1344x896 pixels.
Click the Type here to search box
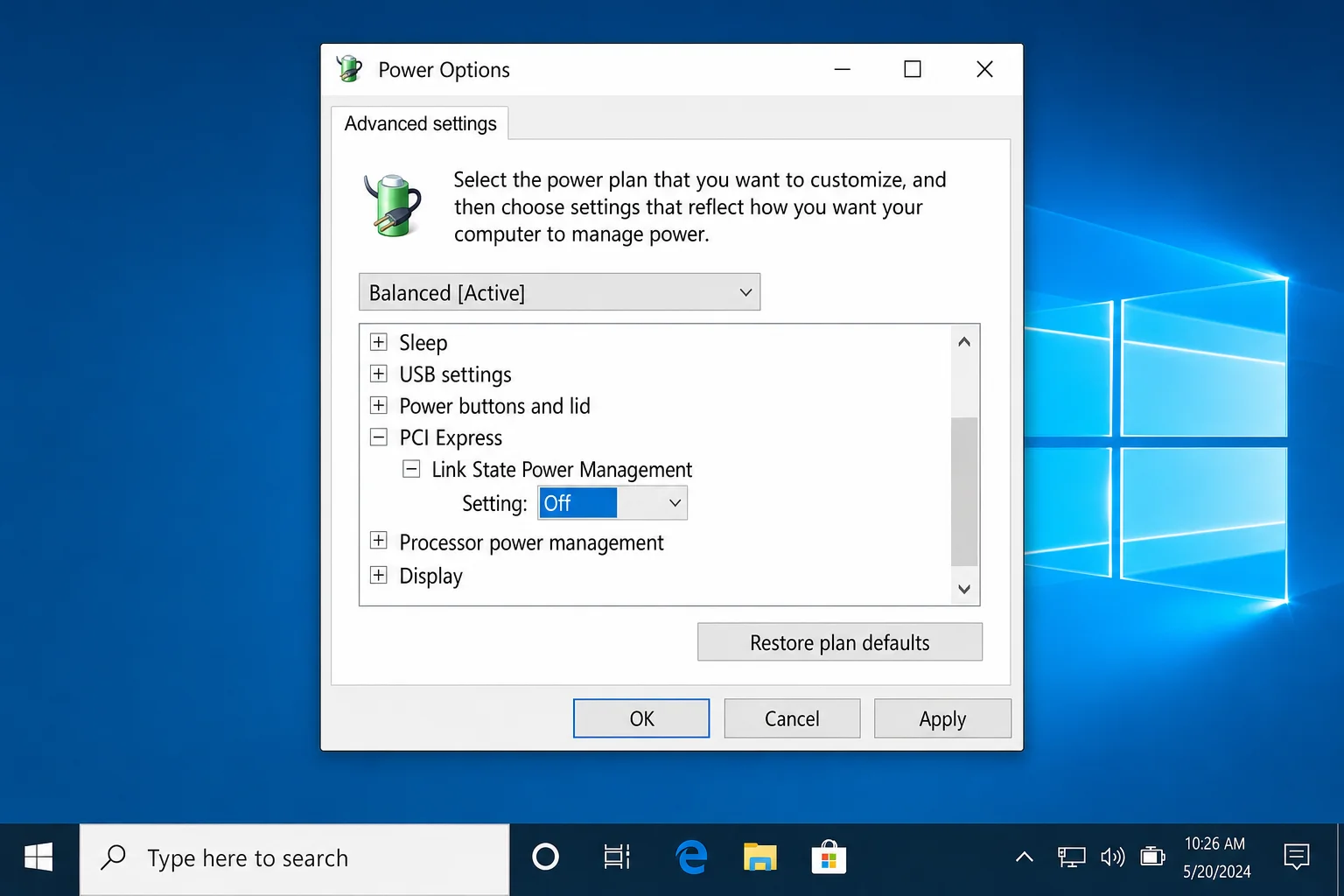[x=295, y=858]
